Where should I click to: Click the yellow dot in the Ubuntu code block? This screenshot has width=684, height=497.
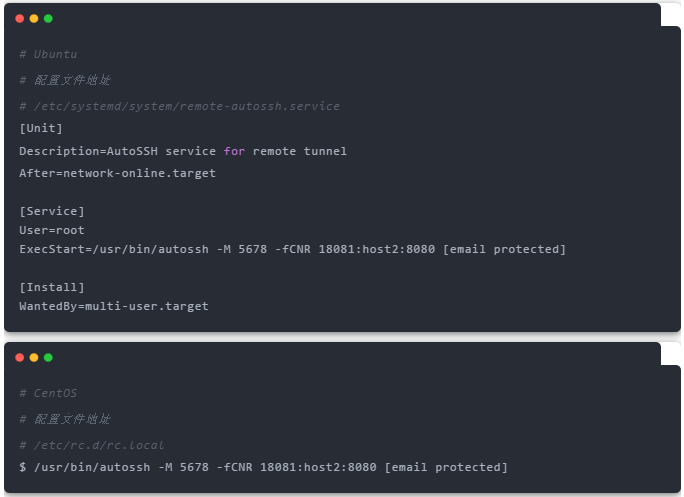click(34, 18)
